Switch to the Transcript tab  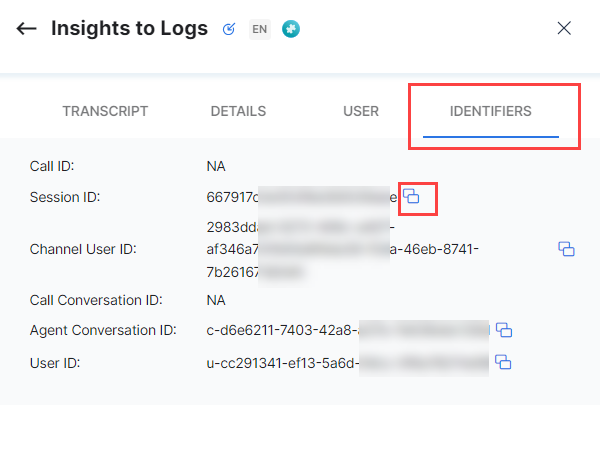point(105,111)
